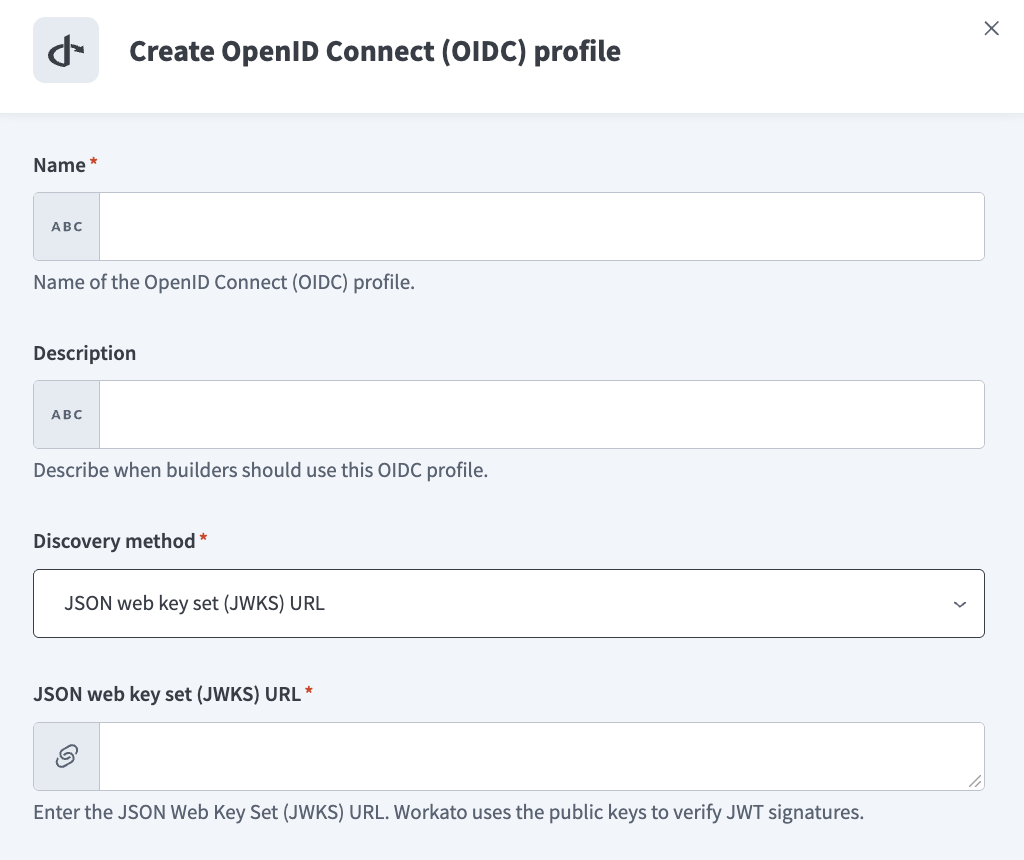1024x860 pixels.
Task: Click the Discovery method dropdown chevron
Action: pos(959,604)
